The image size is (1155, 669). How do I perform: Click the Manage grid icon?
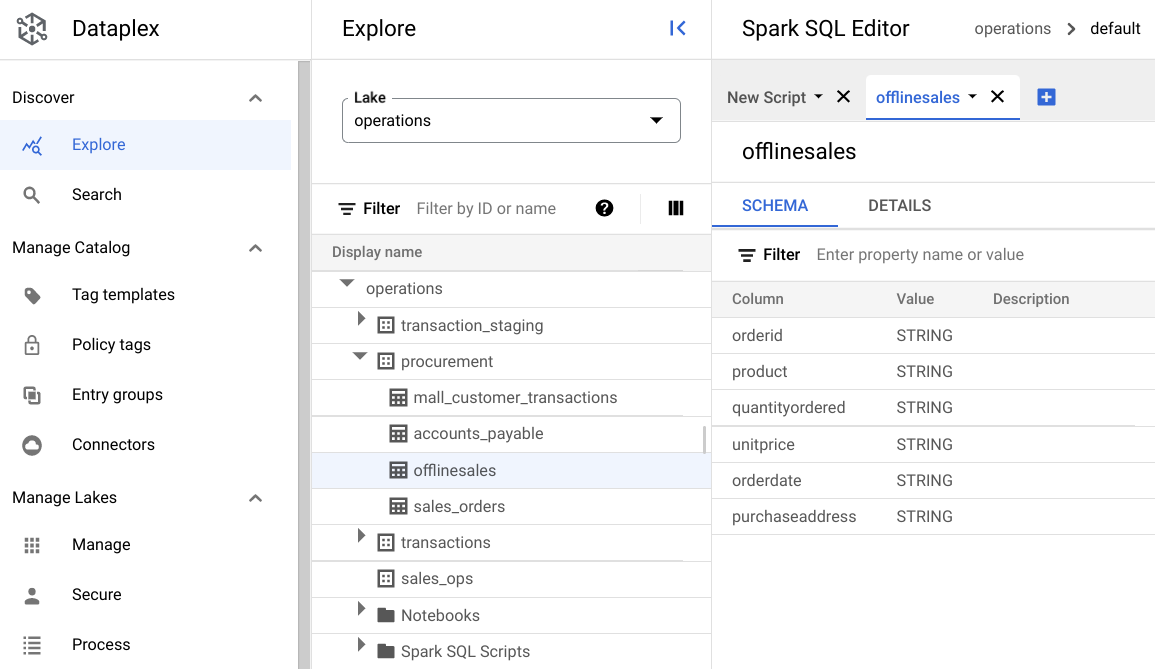tap(32, 545)
